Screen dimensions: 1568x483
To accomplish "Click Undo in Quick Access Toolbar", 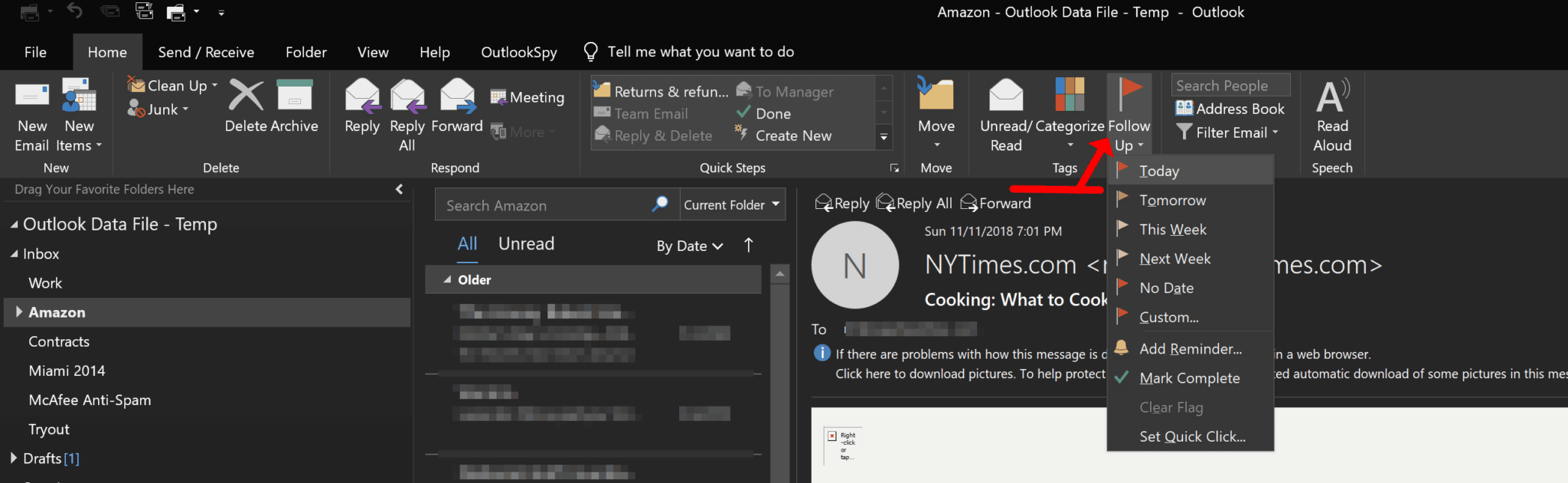I will [x=74, y=11].
